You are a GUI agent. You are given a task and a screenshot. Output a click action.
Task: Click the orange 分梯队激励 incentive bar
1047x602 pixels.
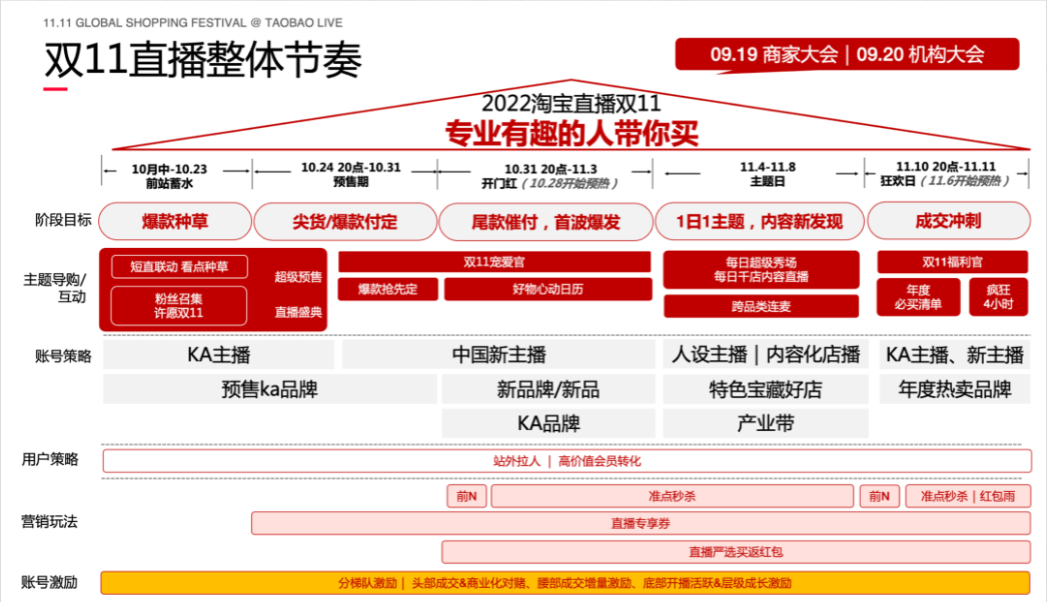pos(565,583)
